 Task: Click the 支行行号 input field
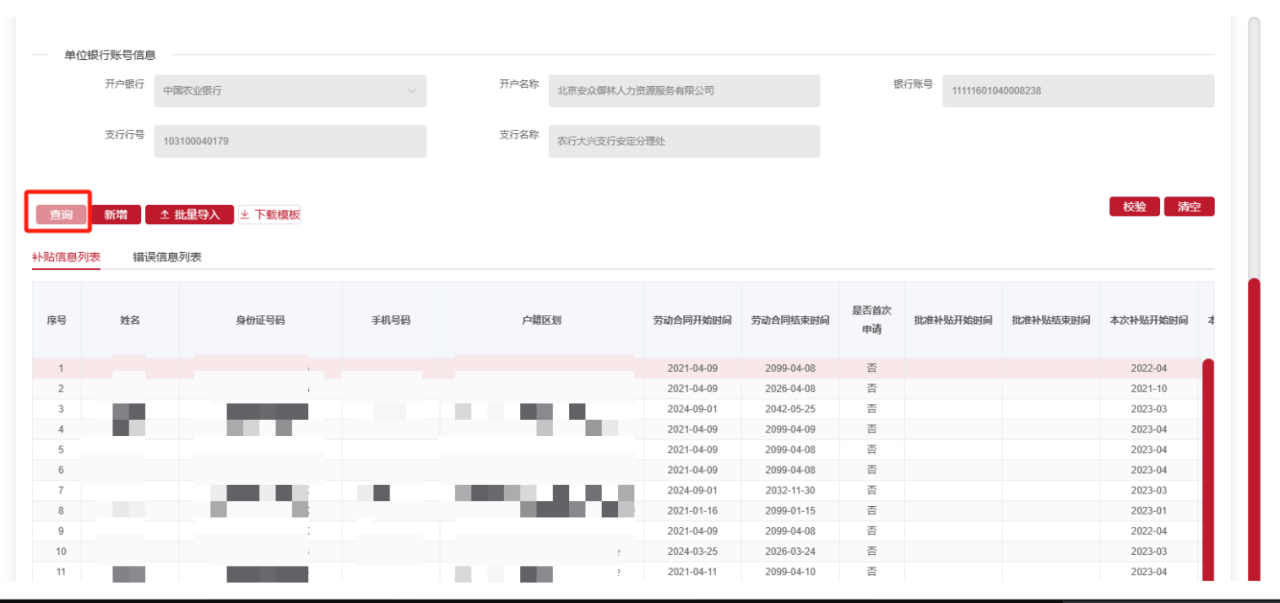(290, 141)
